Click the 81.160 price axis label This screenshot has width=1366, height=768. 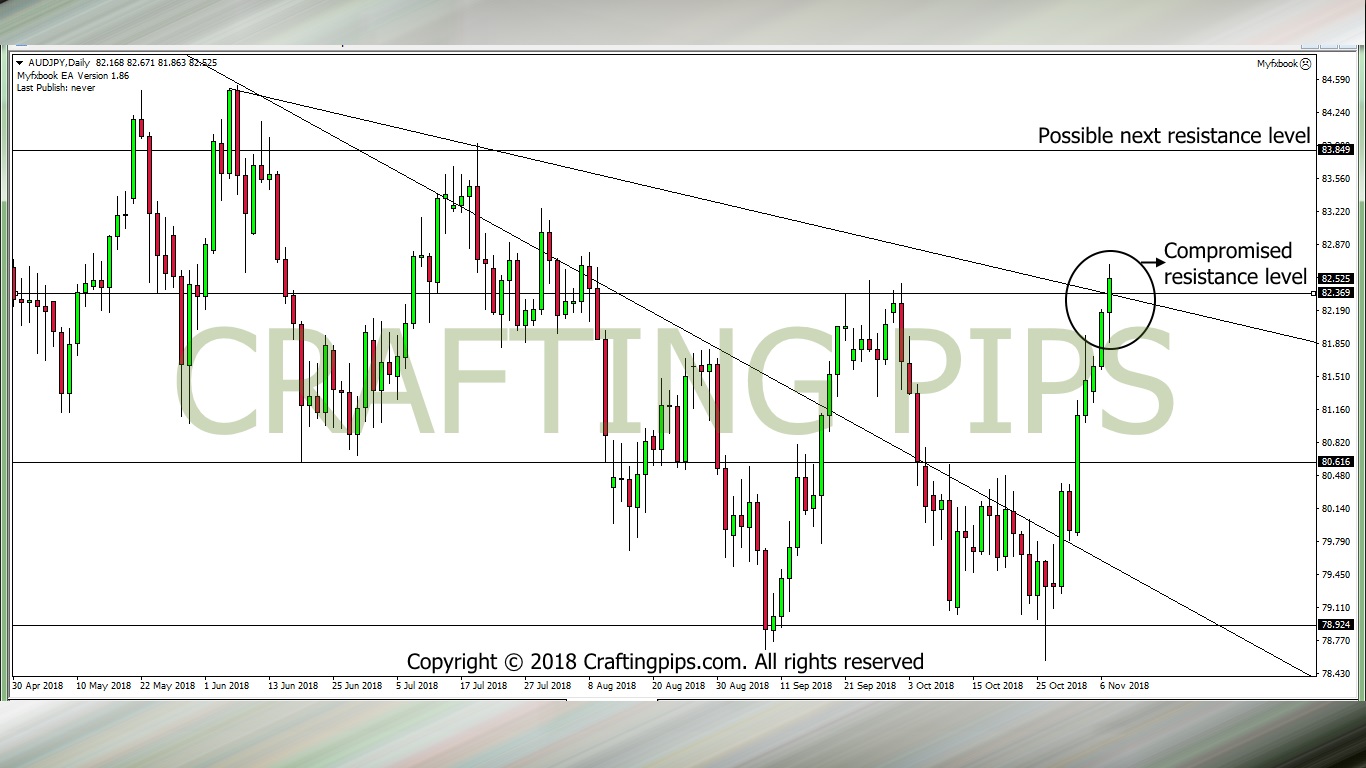(x=1336, y=410)
